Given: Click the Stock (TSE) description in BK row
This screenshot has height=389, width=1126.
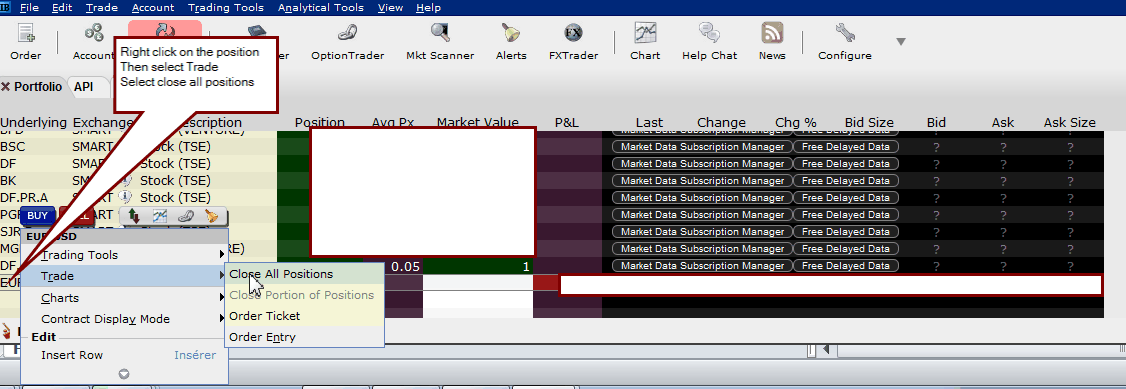Looking at the screenshot, I should pos(175,181).
